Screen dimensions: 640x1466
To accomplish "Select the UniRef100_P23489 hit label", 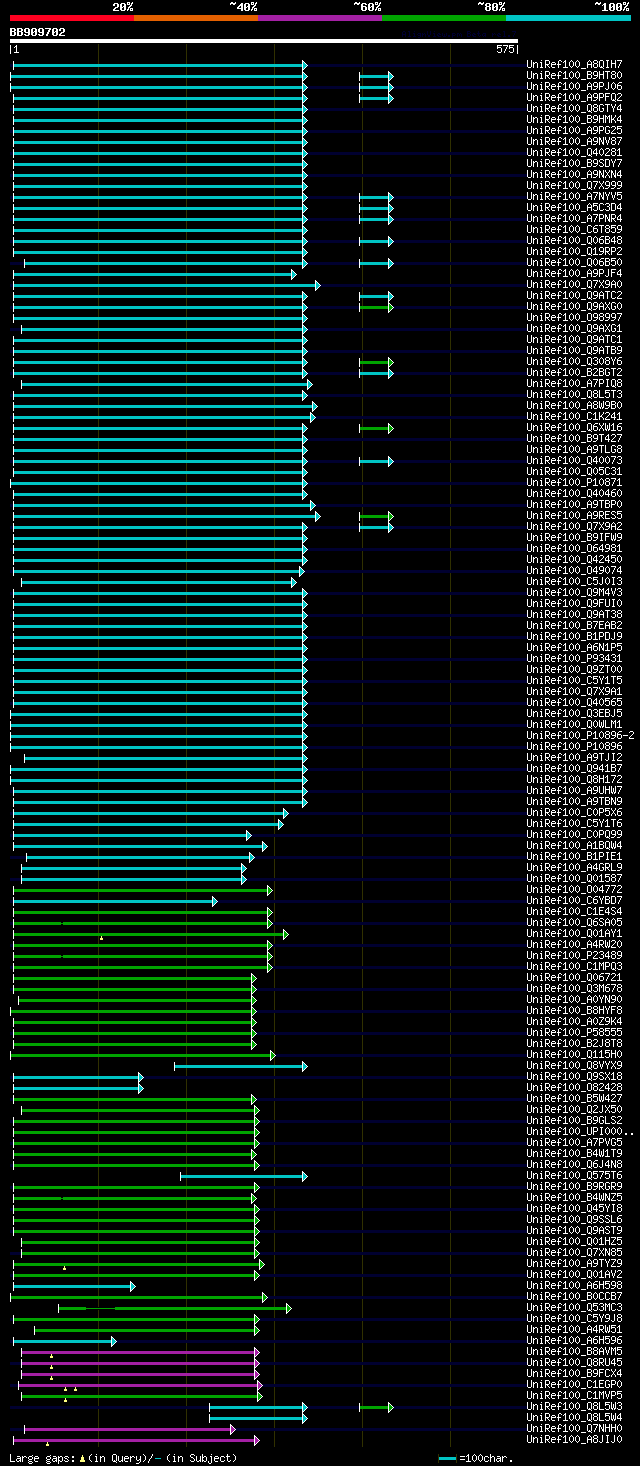I will coord(574,955).
